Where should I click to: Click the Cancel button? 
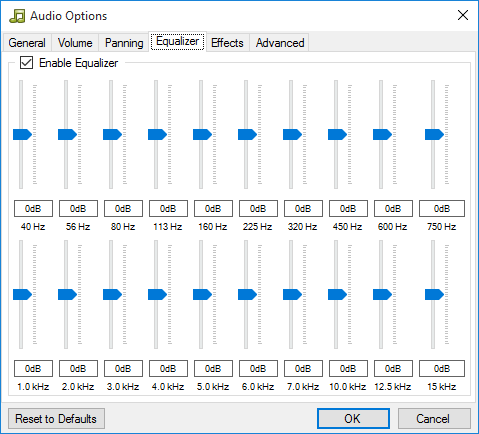tap(434, 419)
